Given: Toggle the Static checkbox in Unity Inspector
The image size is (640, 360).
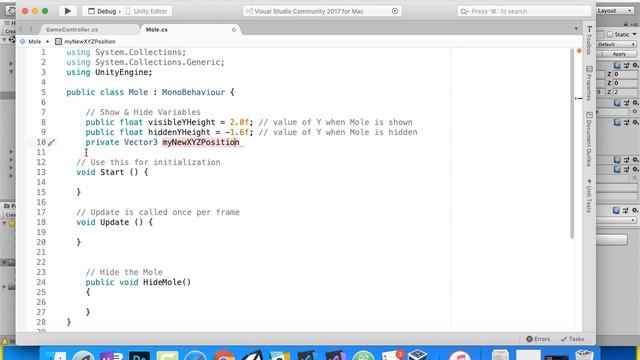Looking at the screenshot, I should (610, 35).
